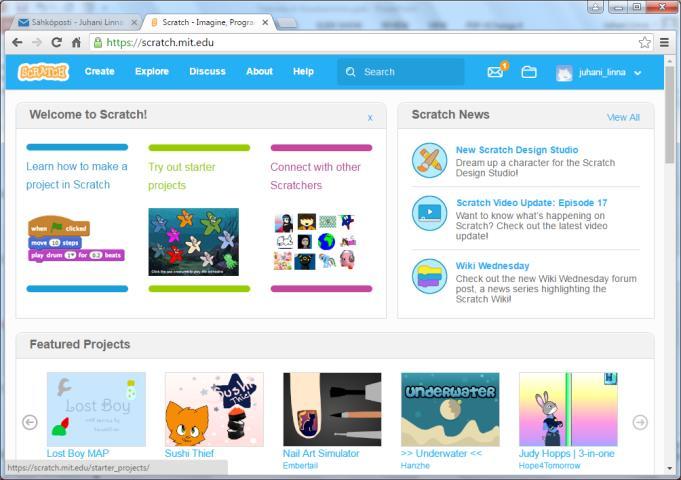681x480 pixels.
Task: Click the green padlock security icon
Action: pyautogui.click(x=98, y=43)
